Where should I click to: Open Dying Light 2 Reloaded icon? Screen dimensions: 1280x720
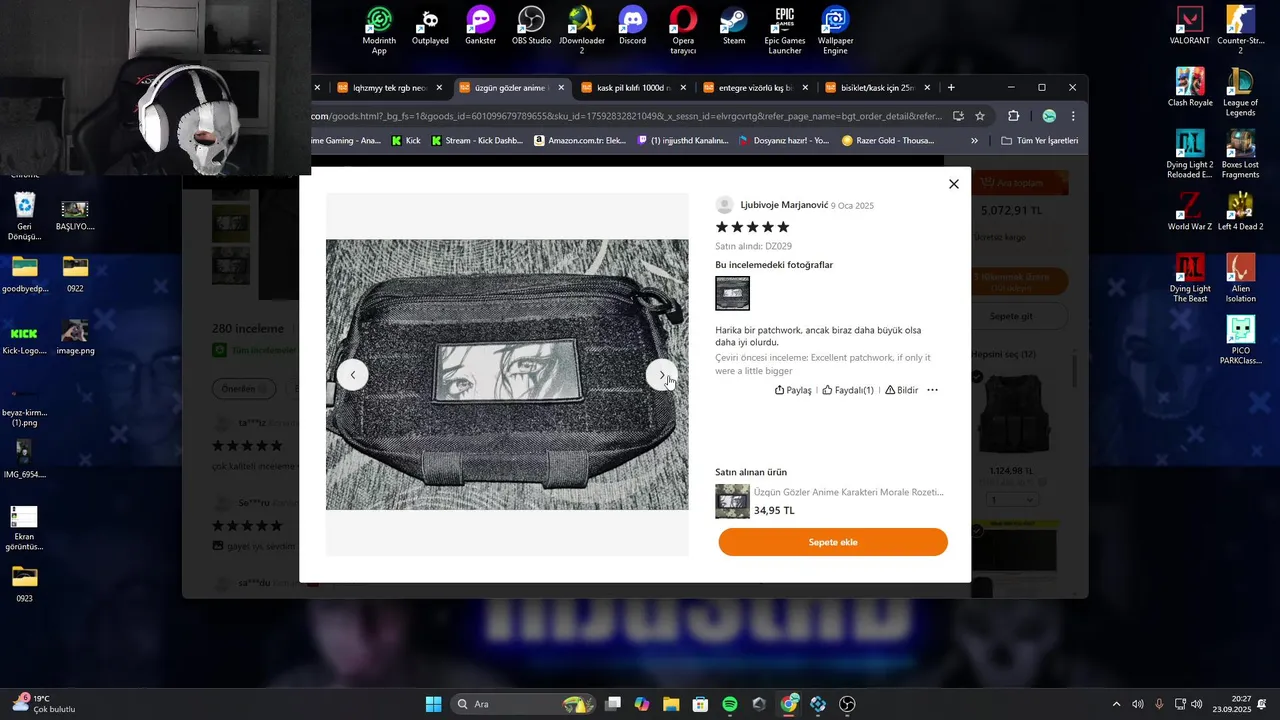click(1190, 154)
